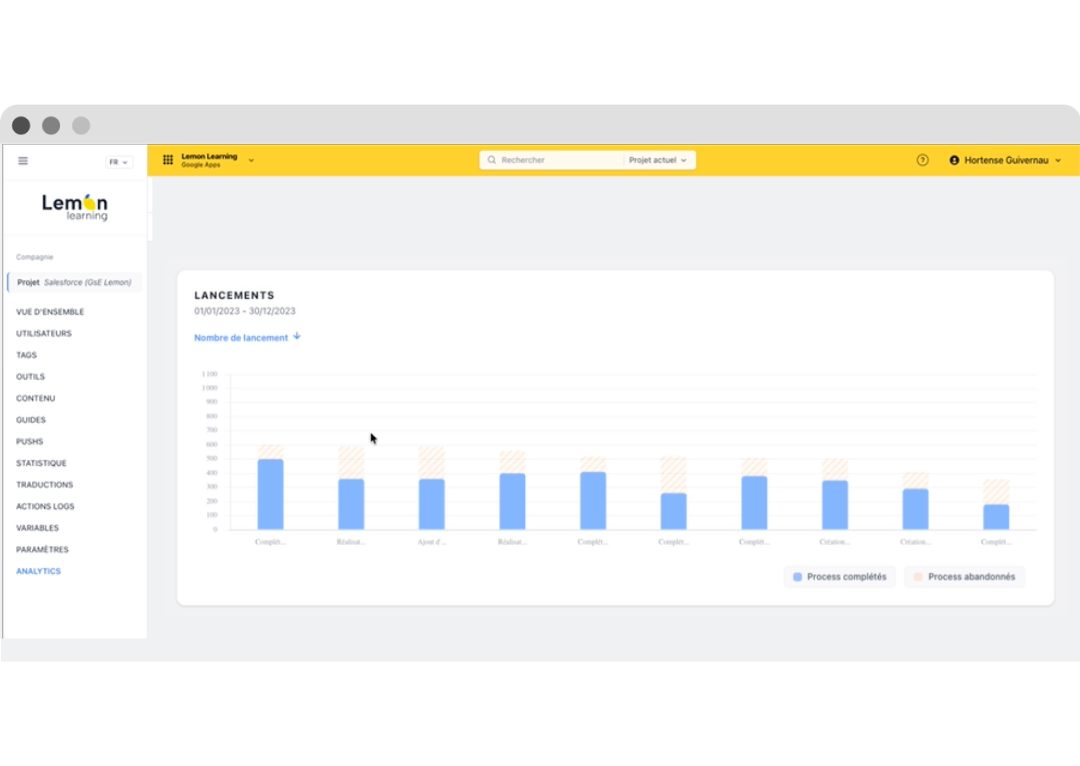Viewport: 1080px width, 766px height.
Task: Click into the Rechercher search field
Action: click(x=558, y=160)
